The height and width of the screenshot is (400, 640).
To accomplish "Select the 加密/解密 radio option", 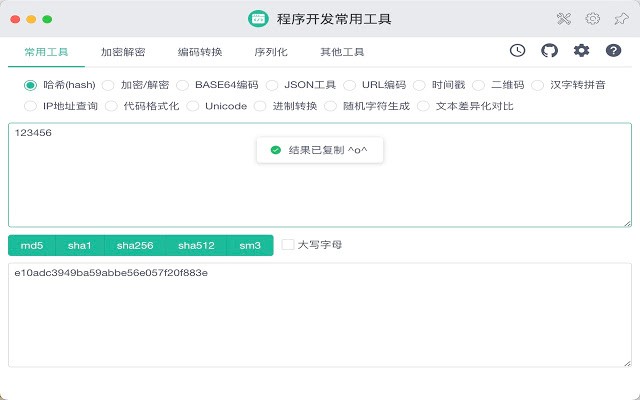I will point(108,85).
